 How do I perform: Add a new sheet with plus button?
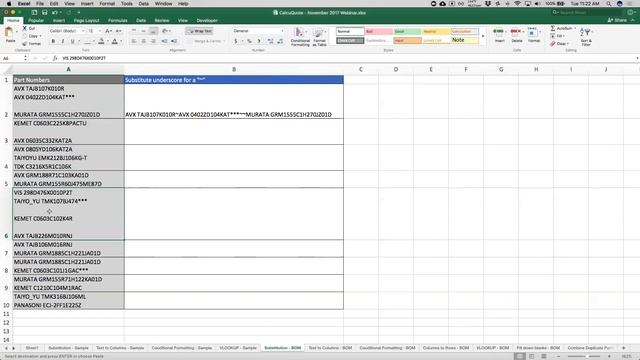tap(623, 348)
